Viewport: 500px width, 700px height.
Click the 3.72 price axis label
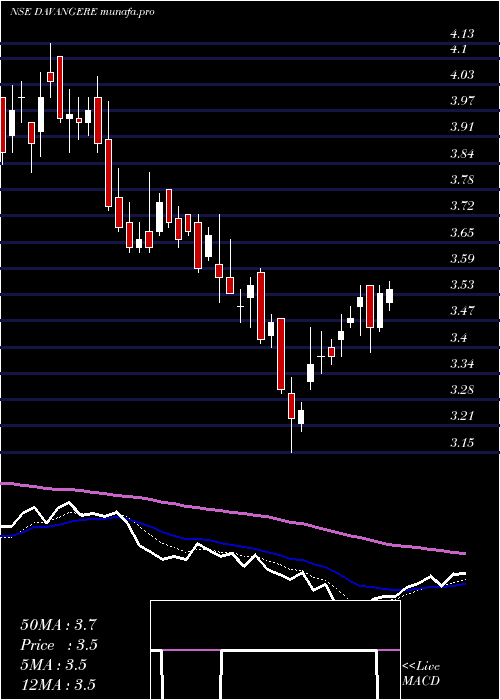click(x=462, y=206)
